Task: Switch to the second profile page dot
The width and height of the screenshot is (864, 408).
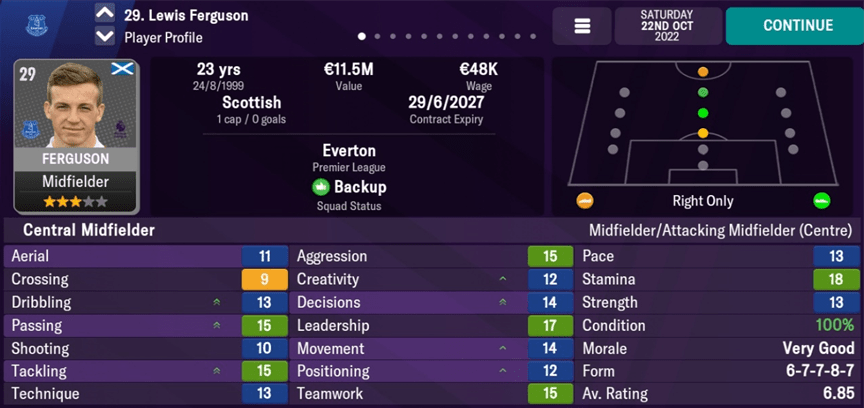Action: point(376,37)
